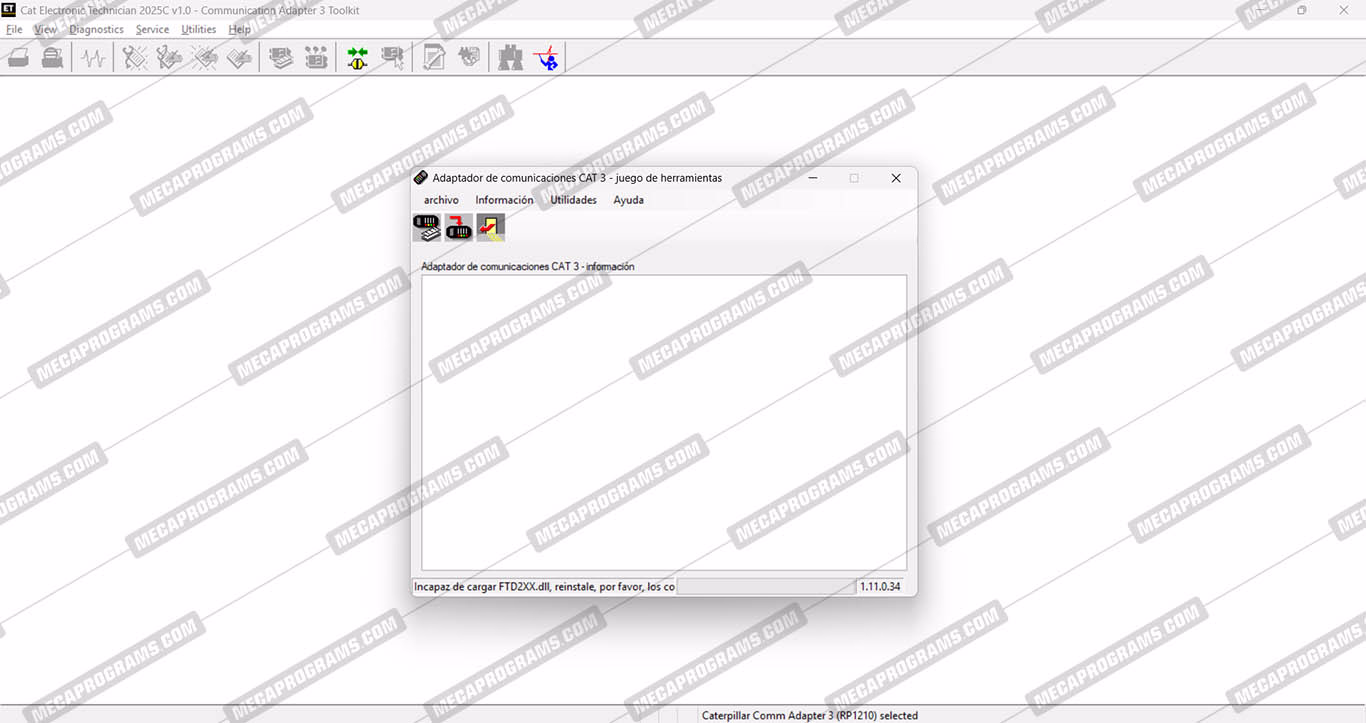Close the Adaptador de comunicaciones dialog

point(896,178)
